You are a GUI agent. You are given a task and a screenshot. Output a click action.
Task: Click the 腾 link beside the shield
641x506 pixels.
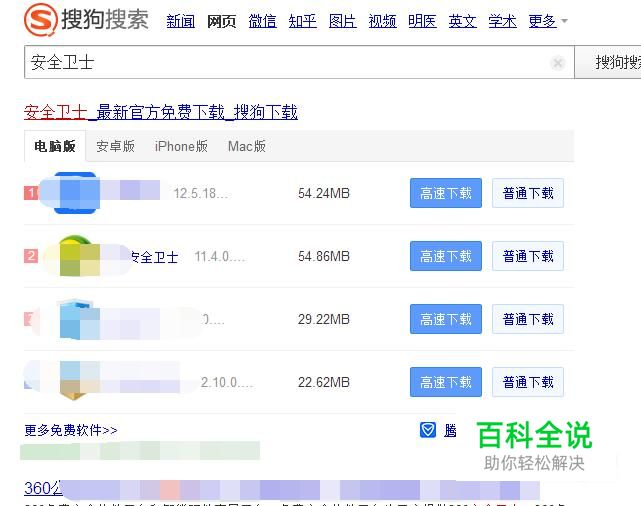(x=450, y=430)
